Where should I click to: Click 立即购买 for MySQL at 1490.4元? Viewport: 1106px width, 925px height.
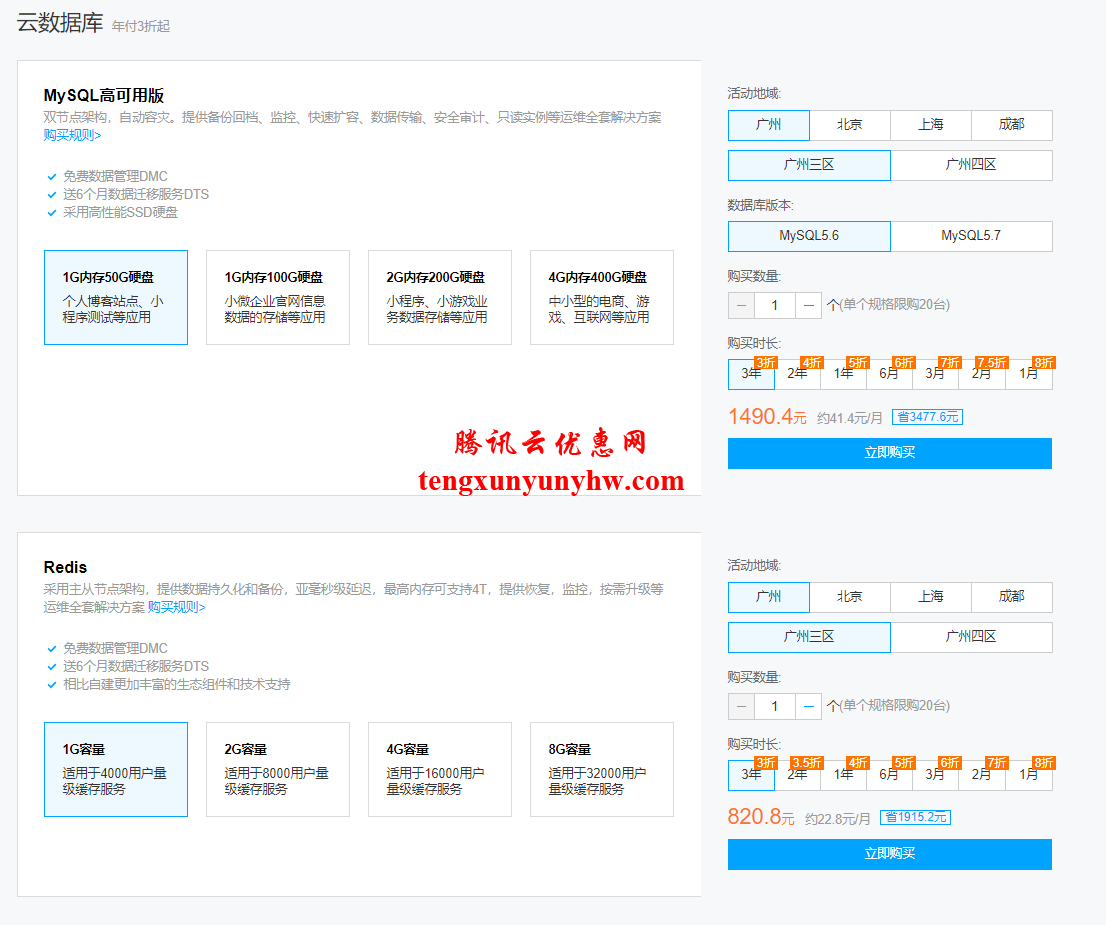(890, 453)
